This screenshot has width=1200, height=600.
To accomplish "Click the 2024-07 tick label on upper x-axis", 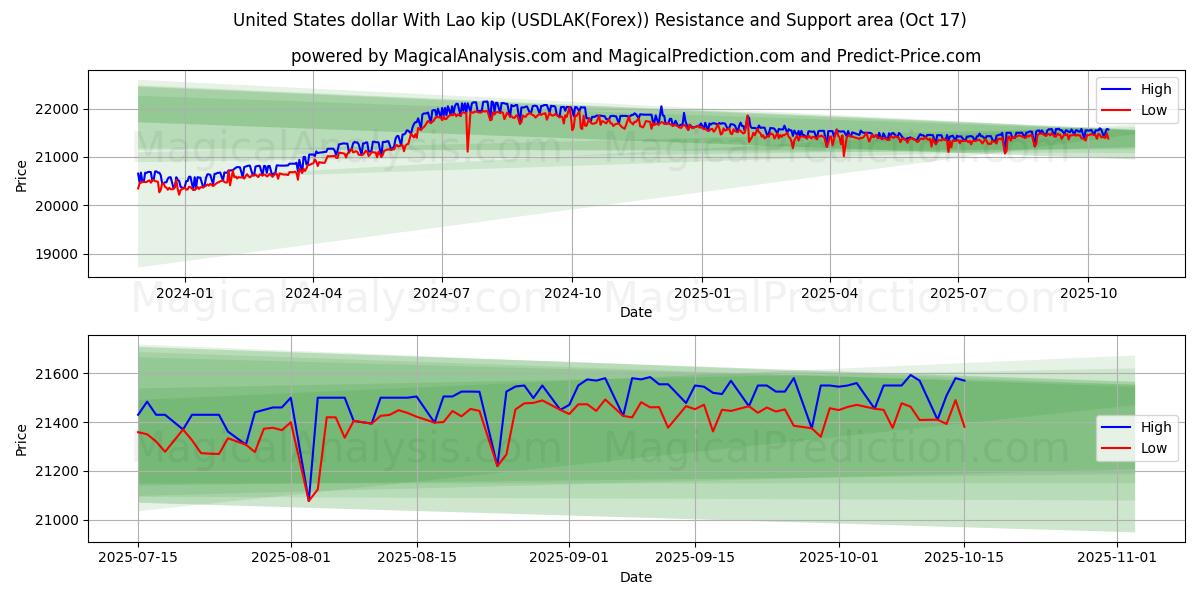I will coord(442,293).
